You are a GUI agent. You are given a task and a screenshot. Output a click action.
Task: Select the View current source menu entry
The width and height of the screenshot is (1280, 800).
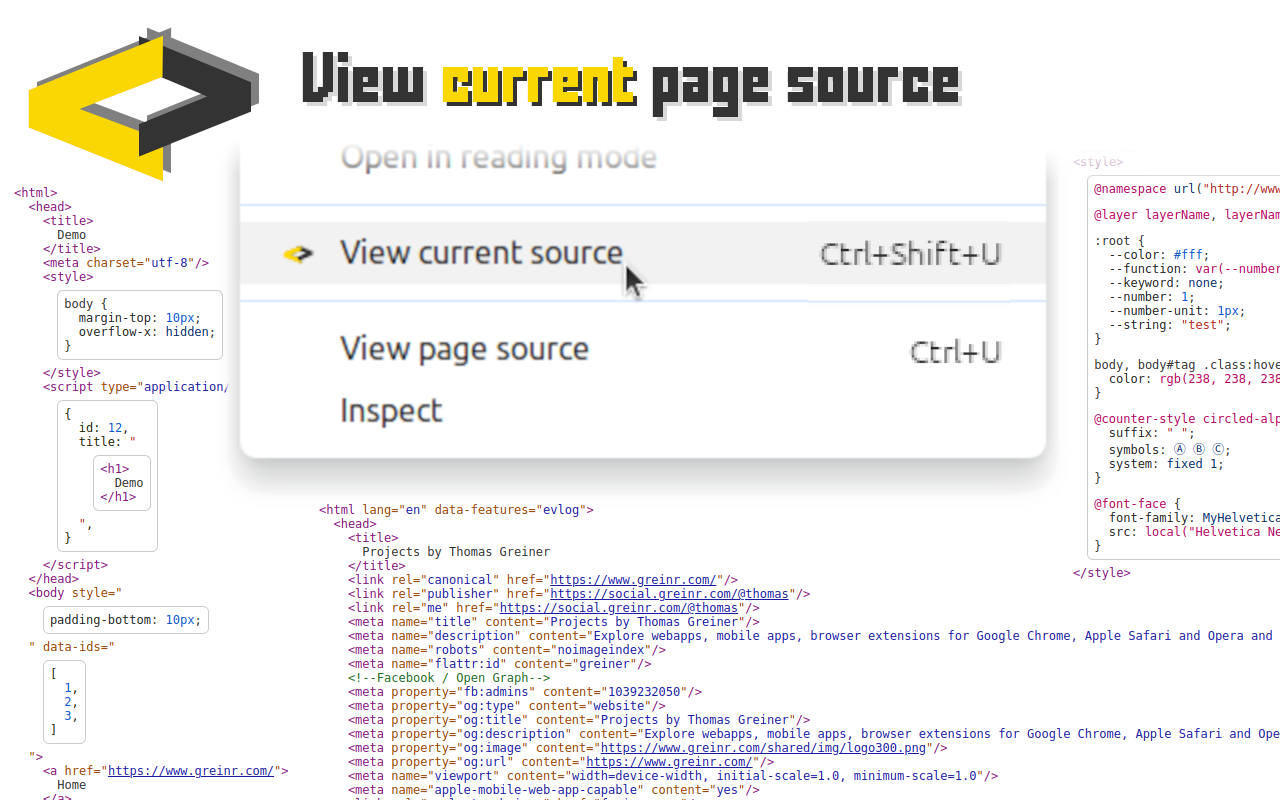point(643,253)
